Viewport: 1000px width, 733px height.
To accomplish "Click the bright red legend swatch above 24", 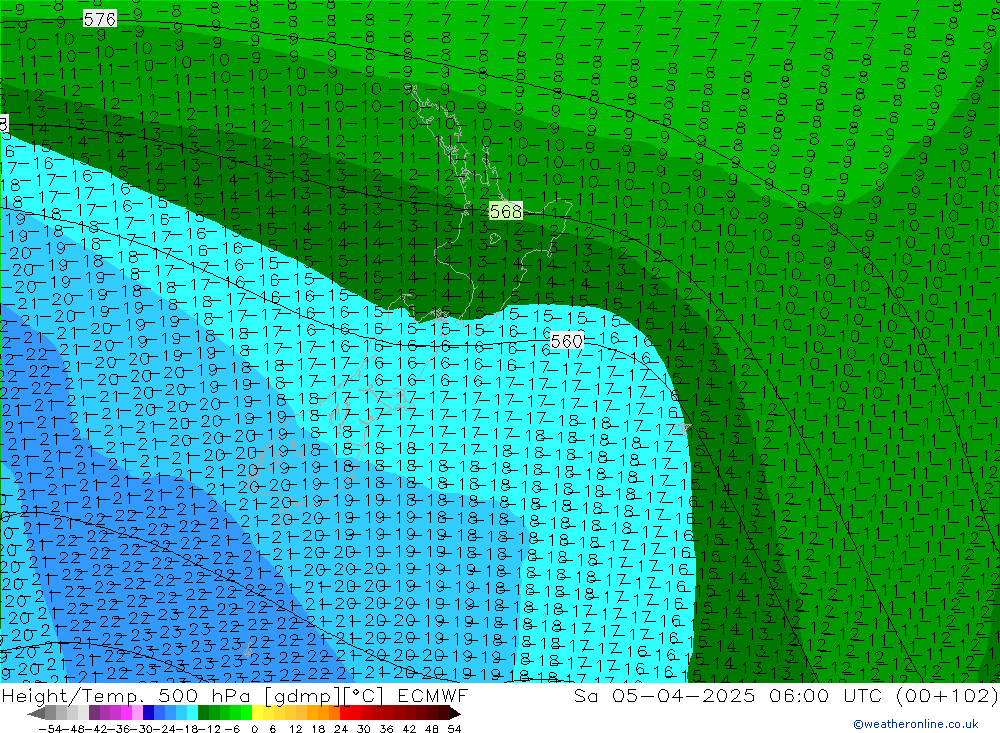I will [345, 714].
